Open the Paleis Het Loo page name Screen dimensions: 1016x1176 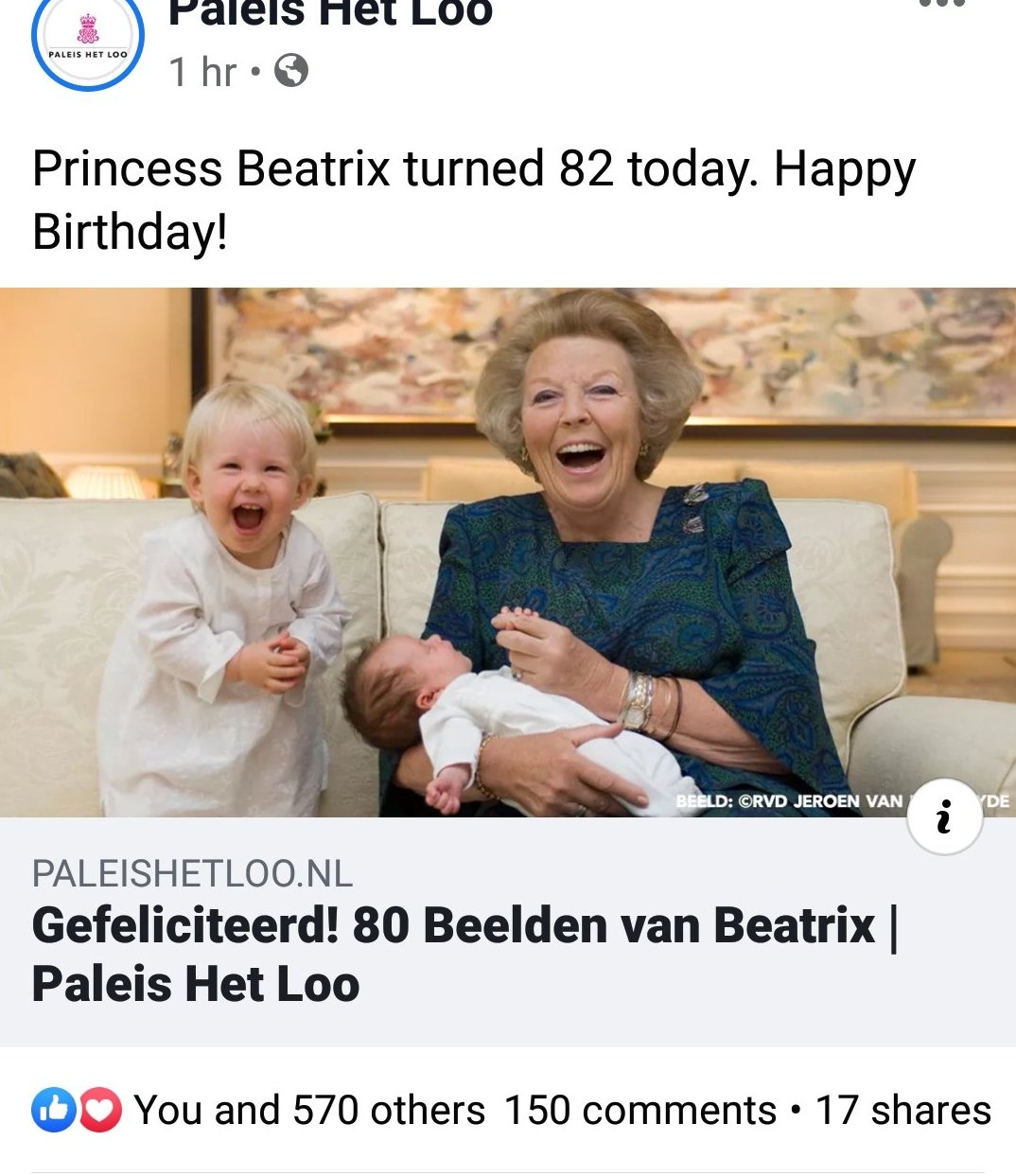(330, 13)
